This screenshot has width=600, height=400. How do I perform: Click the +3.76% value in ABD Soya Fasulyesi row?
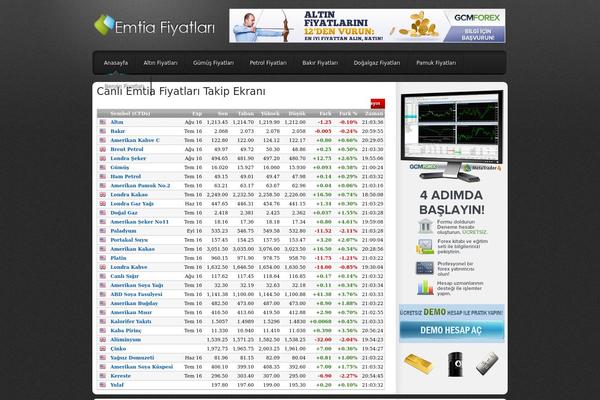coord(347,294)
